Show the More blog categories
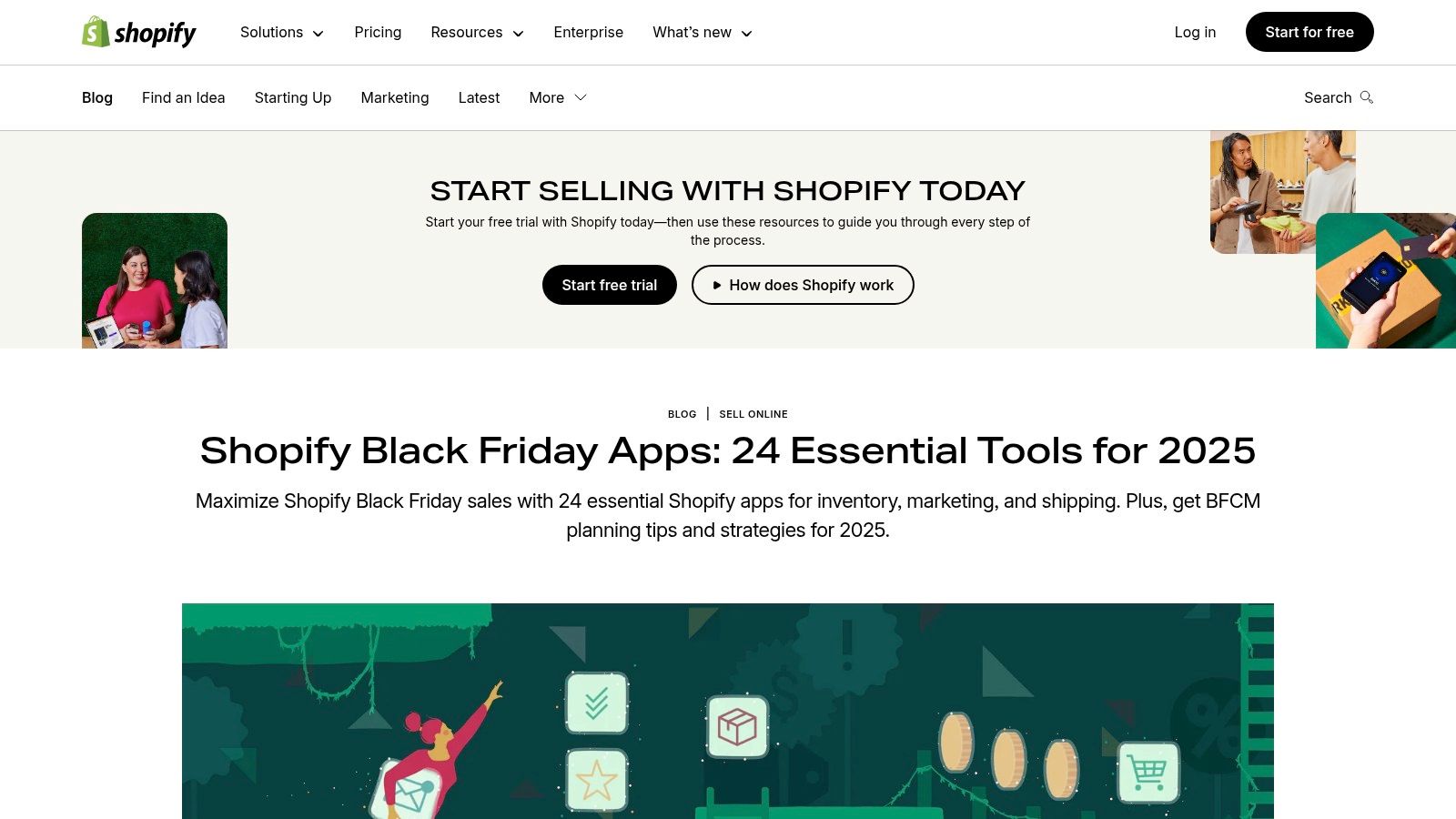This screenshot has height=819, width=1456. (x=557, y=97)
